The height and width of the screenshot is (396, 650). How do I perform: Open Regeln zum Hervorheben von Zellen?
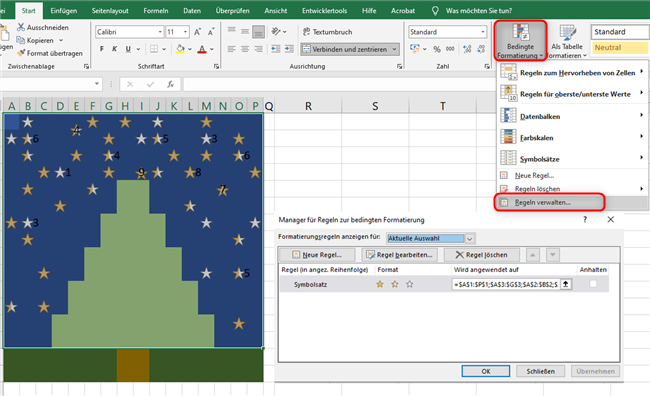pyautogui.click(x=572, y=73)
